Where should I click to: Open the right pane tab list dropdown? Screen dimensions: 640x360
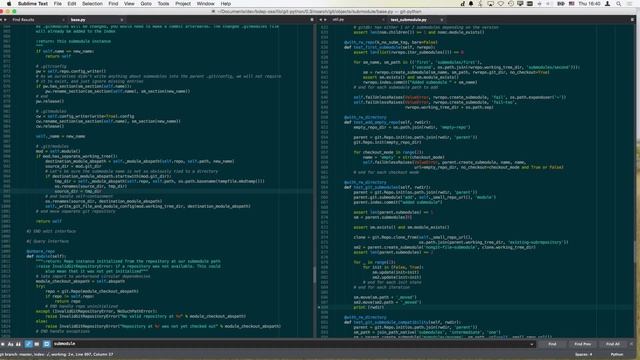[x=632, y=20]
